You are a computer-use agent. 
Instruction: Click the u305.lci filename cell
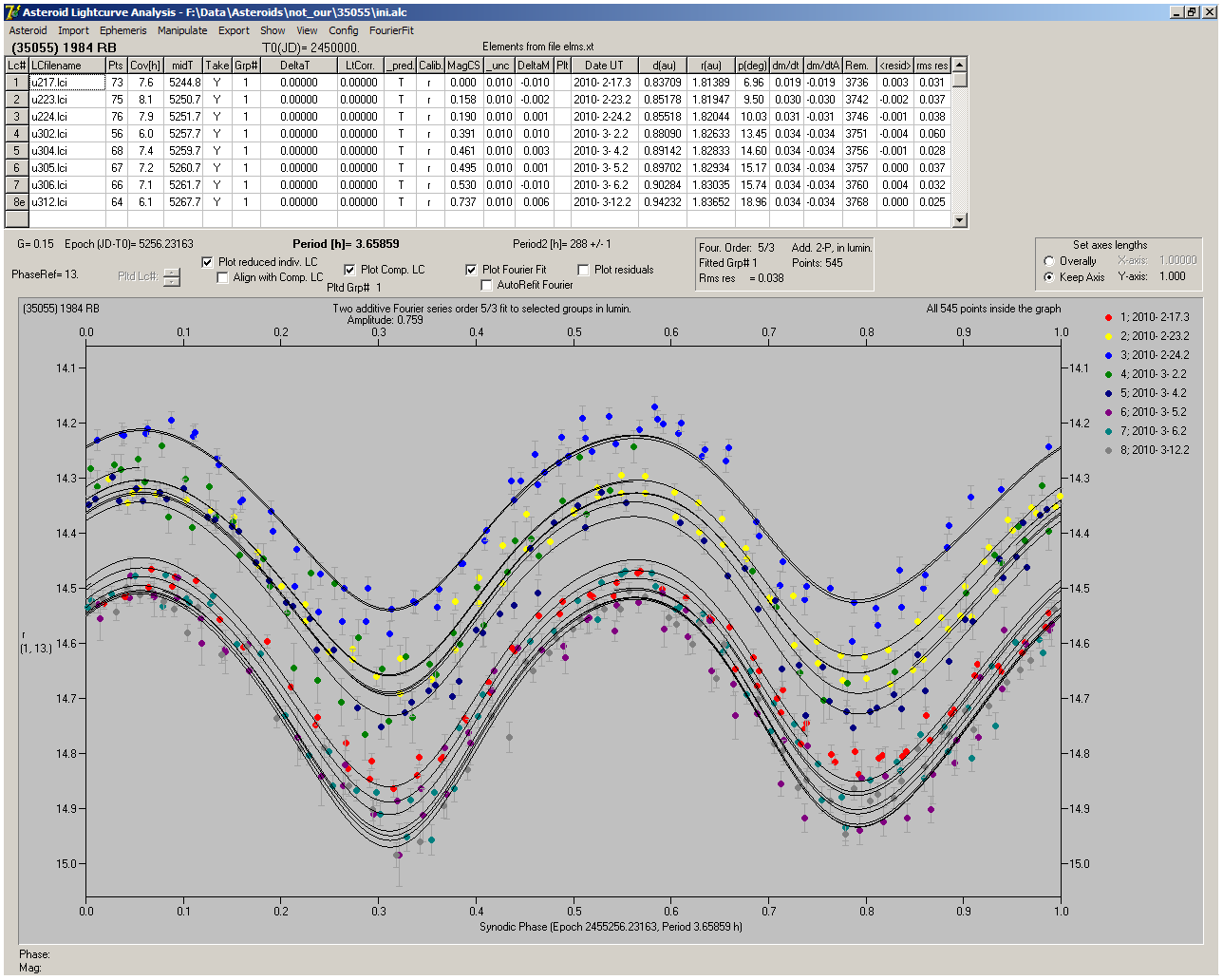tap(66, 168)
